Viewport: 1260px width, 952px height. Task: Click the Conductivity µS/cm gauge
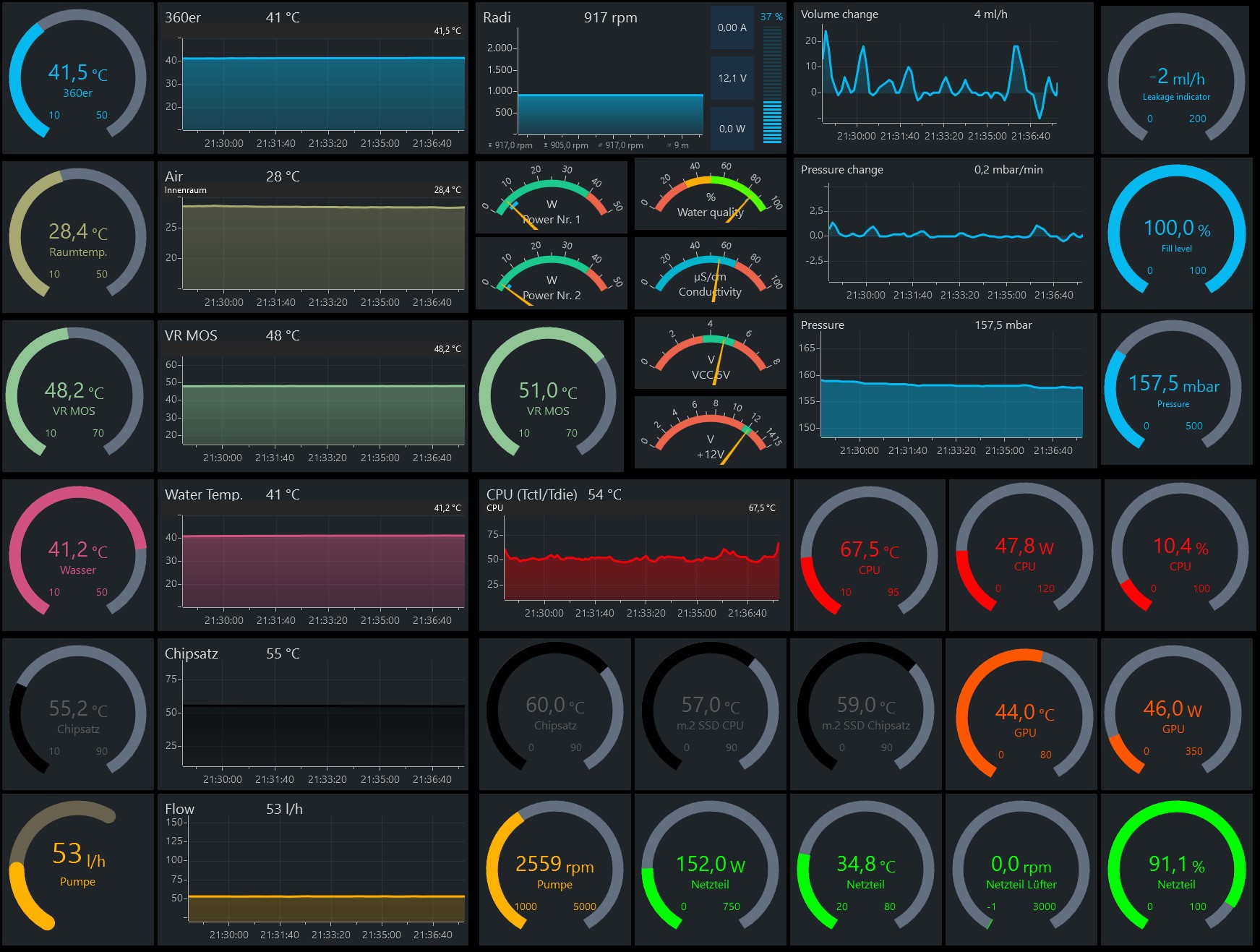pyautogui.click(x=711, y=273)
